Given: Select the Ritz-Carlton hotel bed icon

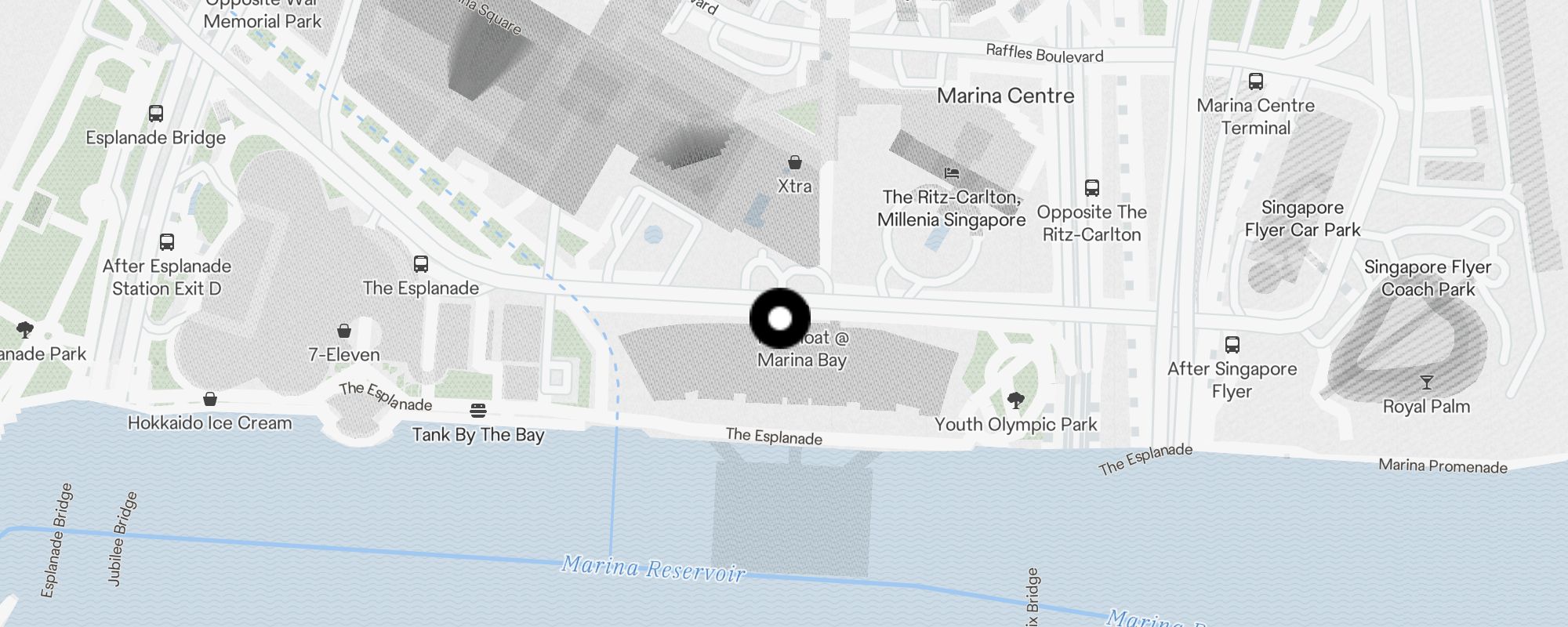Looking at the screenshot, I should 952,173.
